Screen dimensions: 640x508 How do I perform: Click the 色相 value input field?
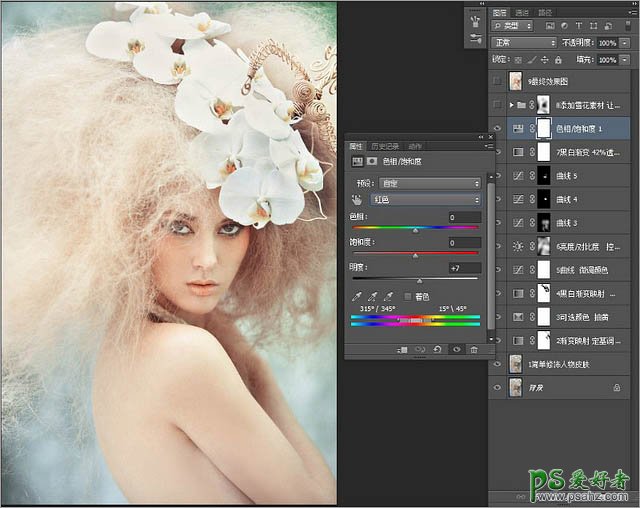tap(463, 217)
